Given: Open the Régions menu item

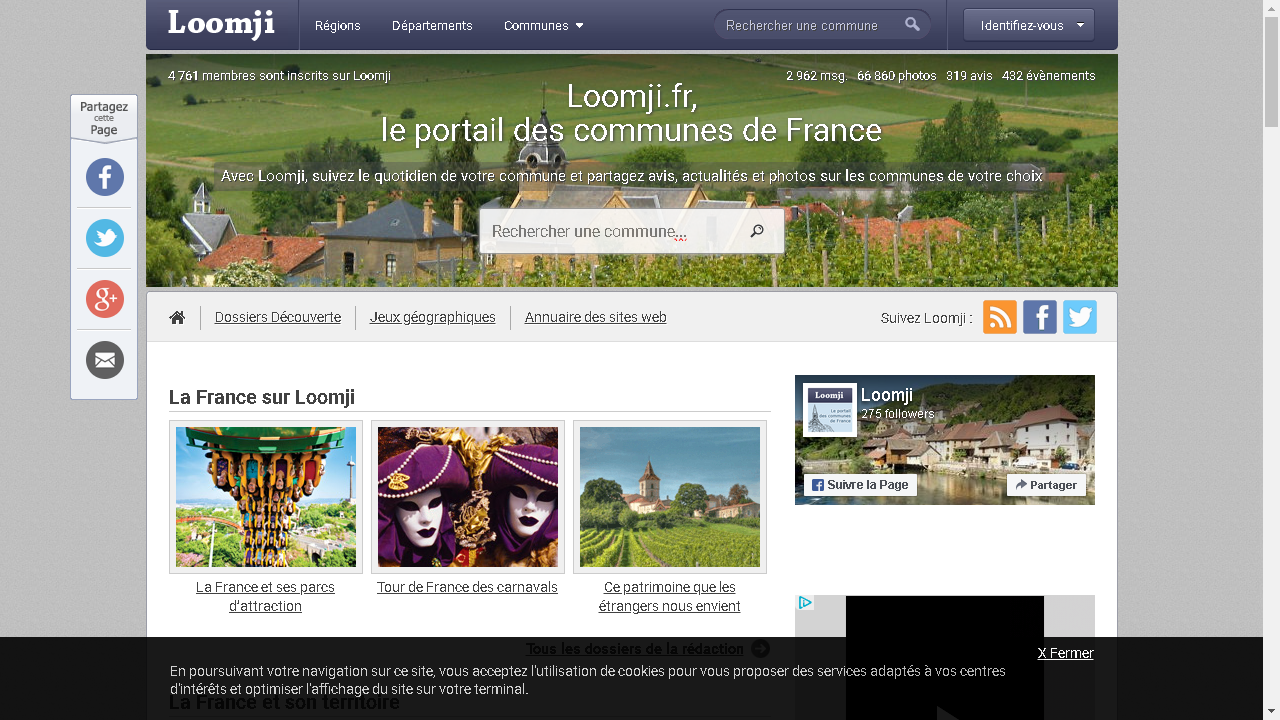Looking at the screenshot, I should [338, 25].
